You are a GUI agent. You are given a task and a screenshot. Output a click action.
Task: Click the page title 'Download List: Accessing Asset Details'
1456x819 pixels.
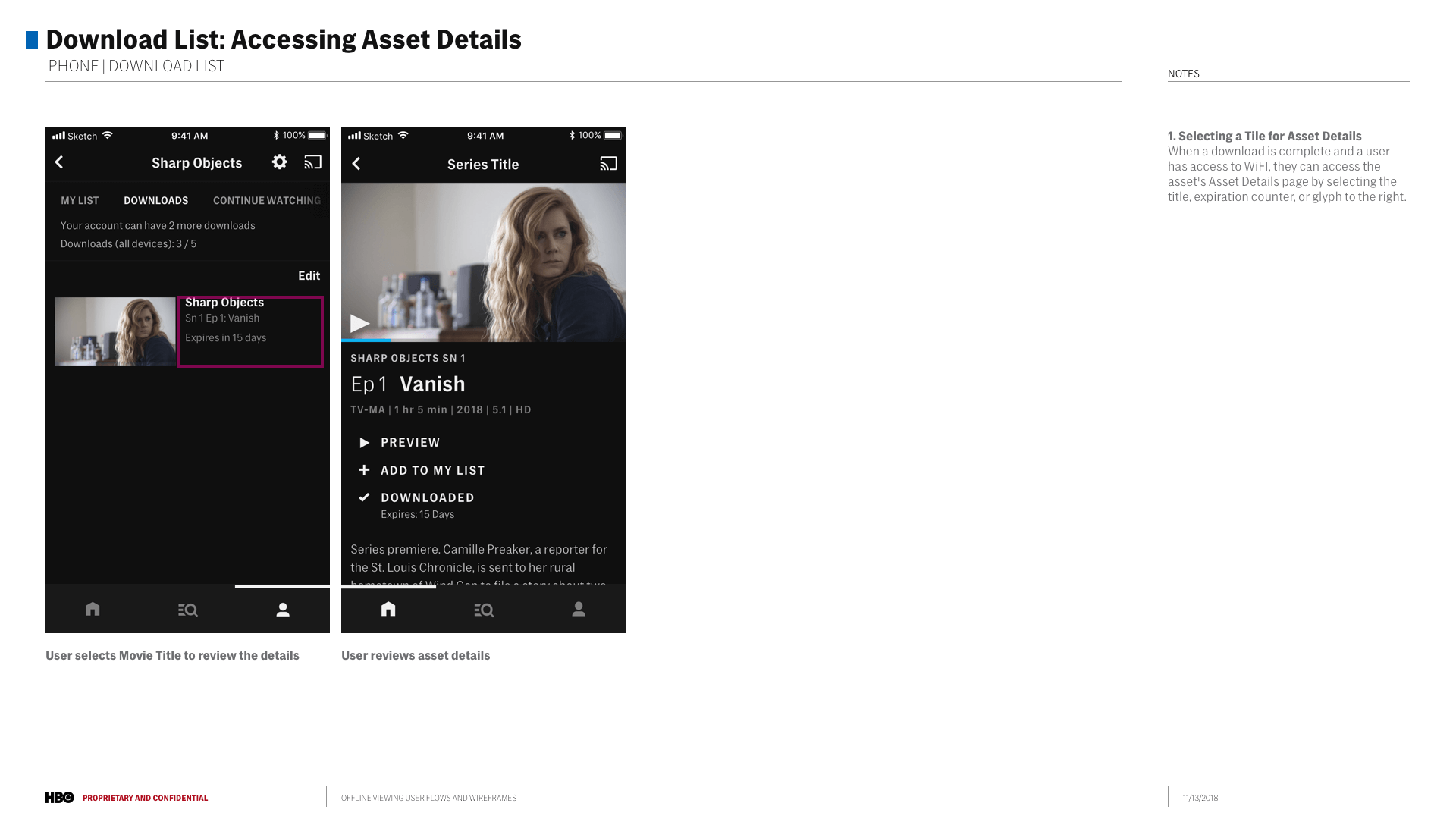(284, 39)
